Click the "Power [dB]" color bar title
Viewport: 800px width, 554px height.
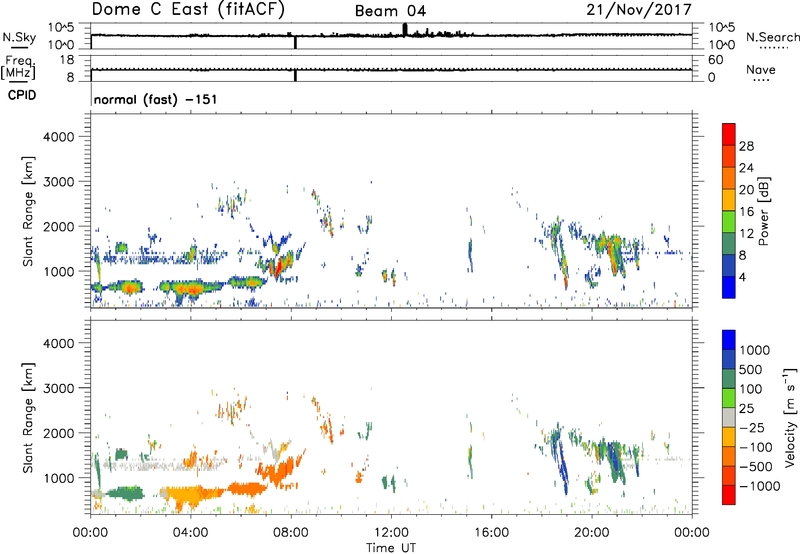(763, 211)
